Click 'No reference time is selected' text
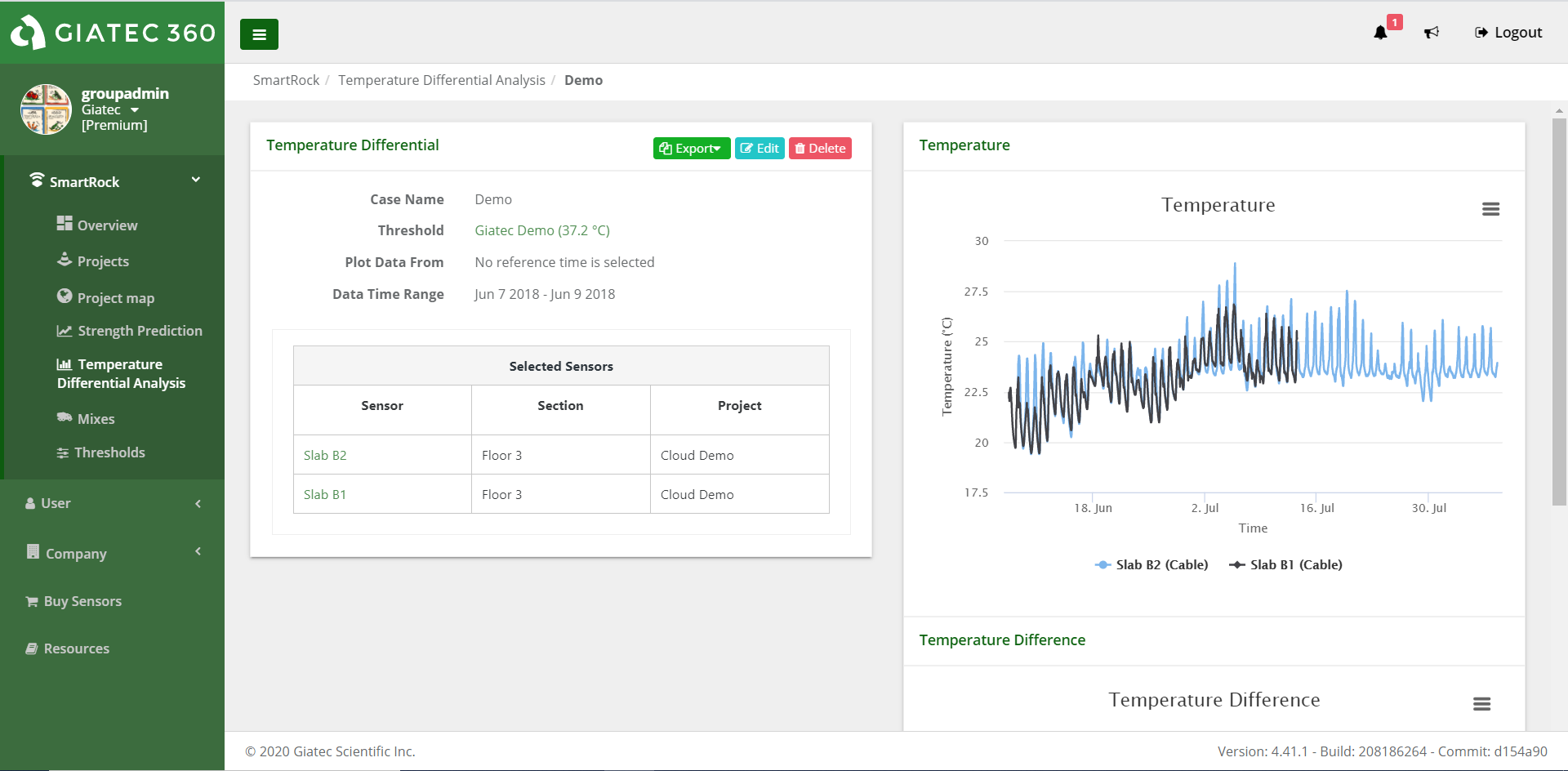 (x=564, y=262)
